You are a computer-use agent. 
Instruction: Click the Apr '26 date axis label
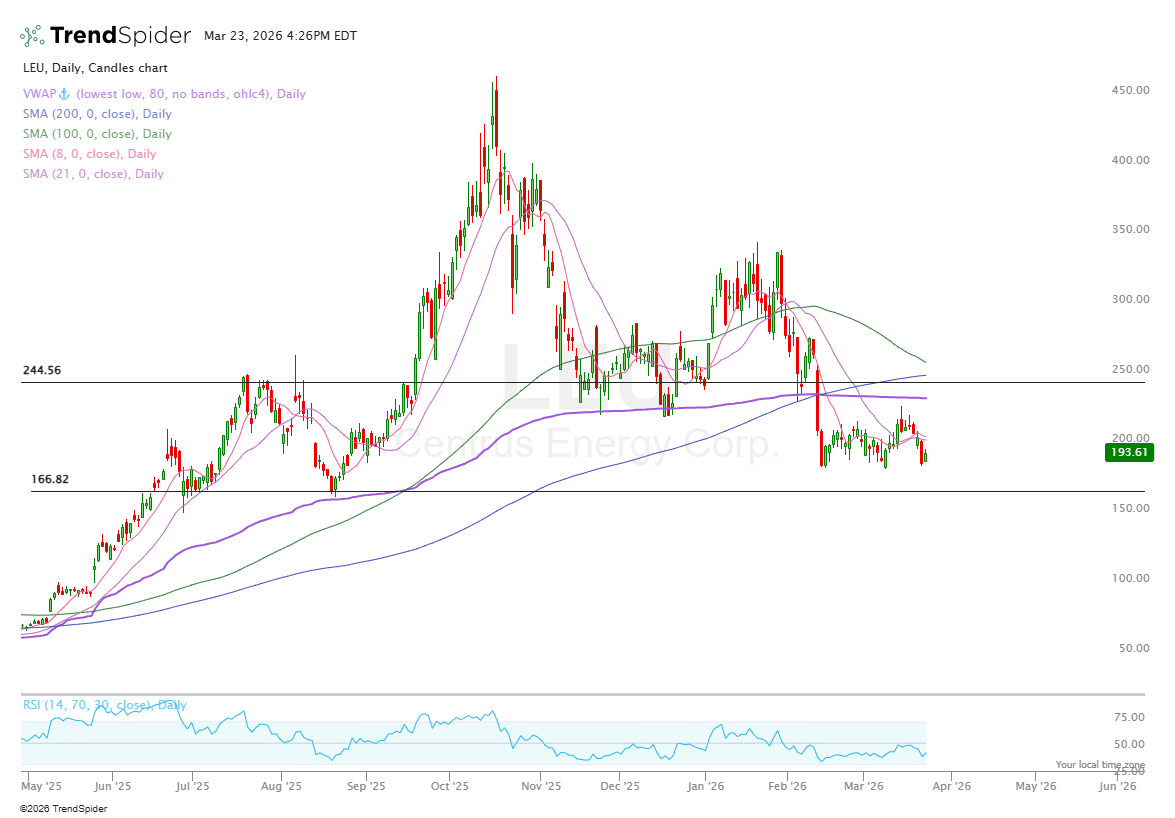[952, 786]
